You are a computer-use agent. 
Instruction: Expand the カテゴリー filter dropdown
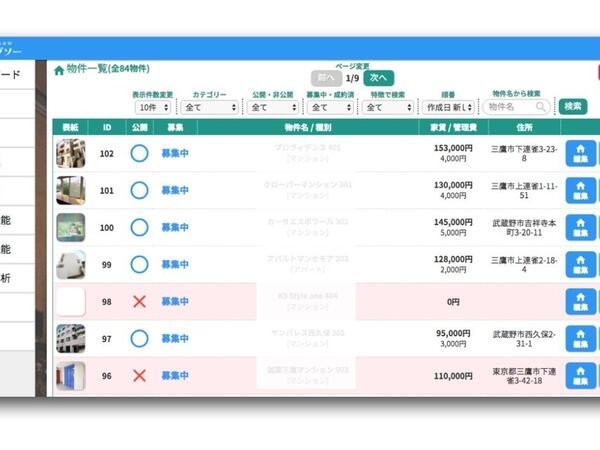click(210, 106)
